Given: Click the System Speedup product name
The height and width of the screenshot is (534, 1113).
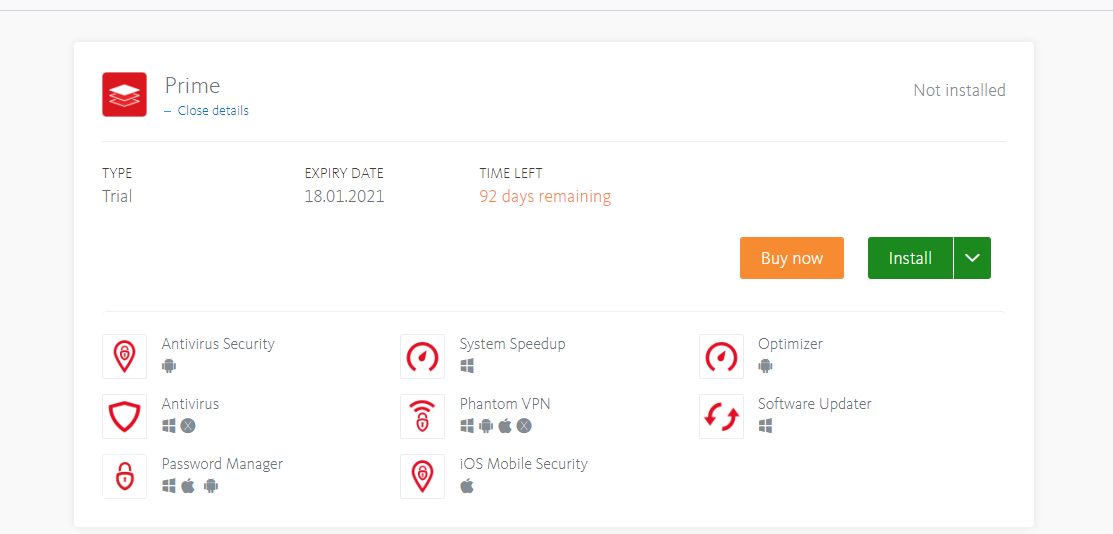Looking at the screenshot, I should (x=512, y=344).
